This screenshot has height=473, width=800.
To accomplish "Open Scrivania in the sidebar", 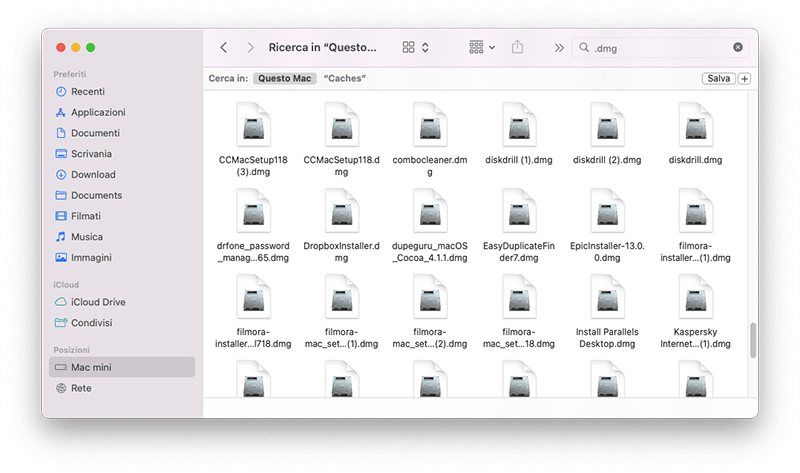I will (x=121, y=154).
